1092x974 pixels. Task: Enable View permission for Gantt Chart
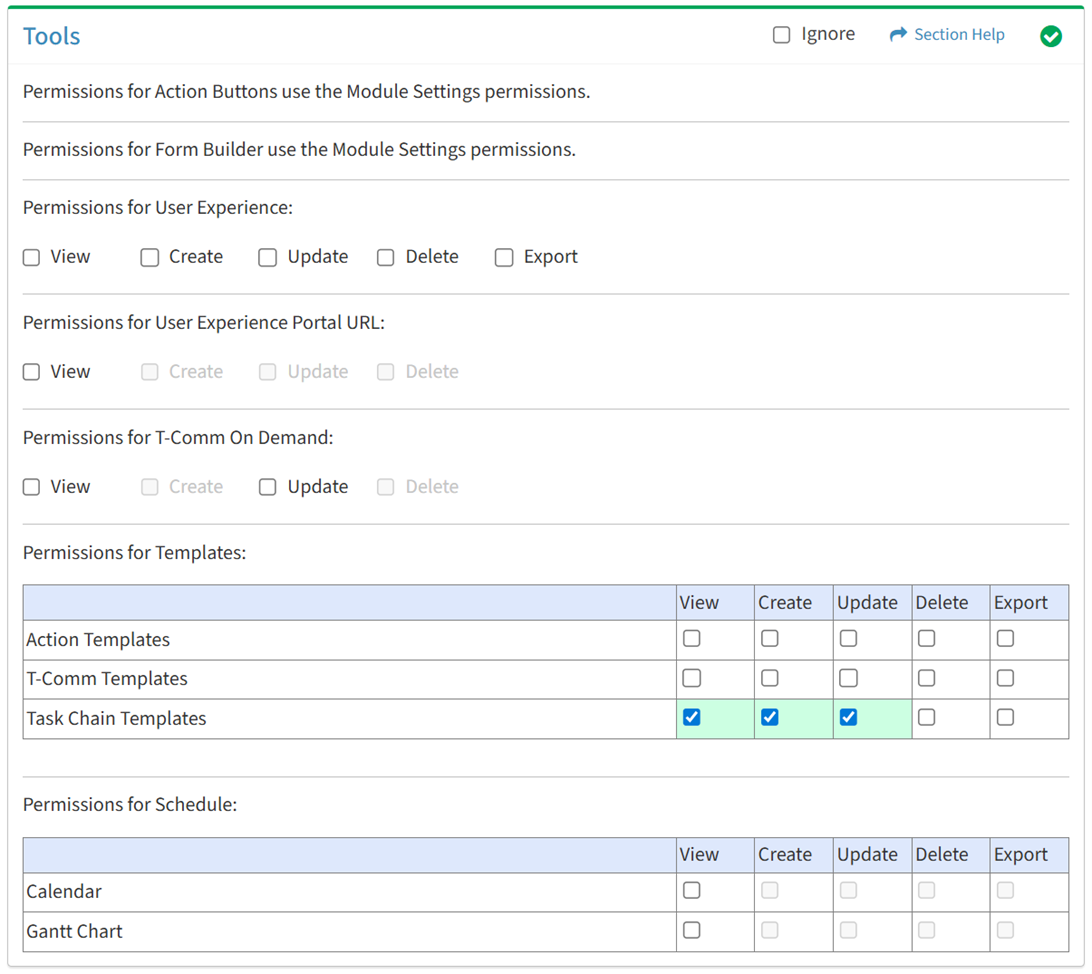click(691, 930)
